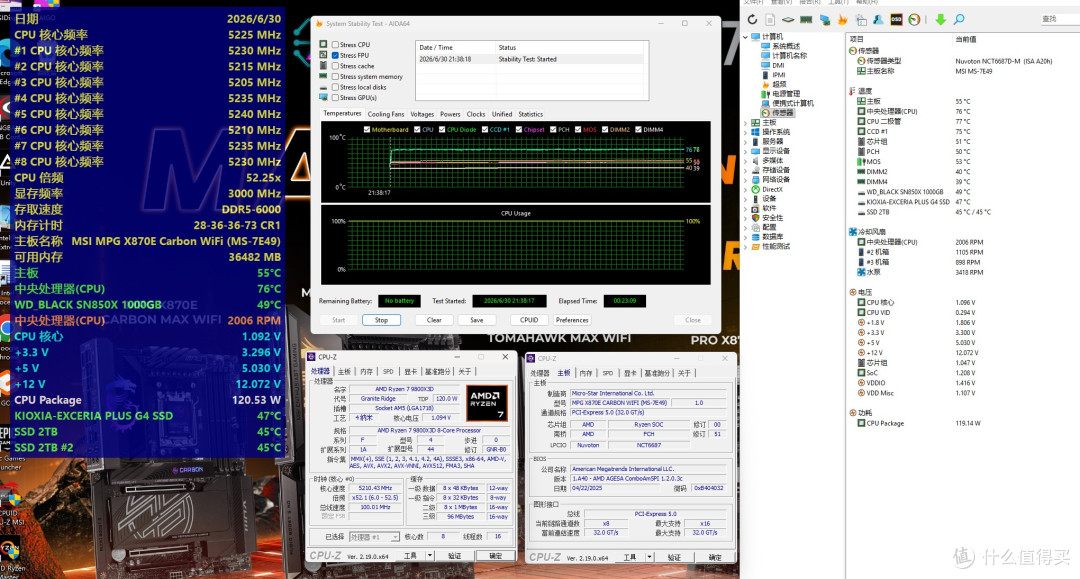Open 工具 dropdown arrow in the right CPU-Z window
Screen dimensions: 1080x579
pos(649,557)
